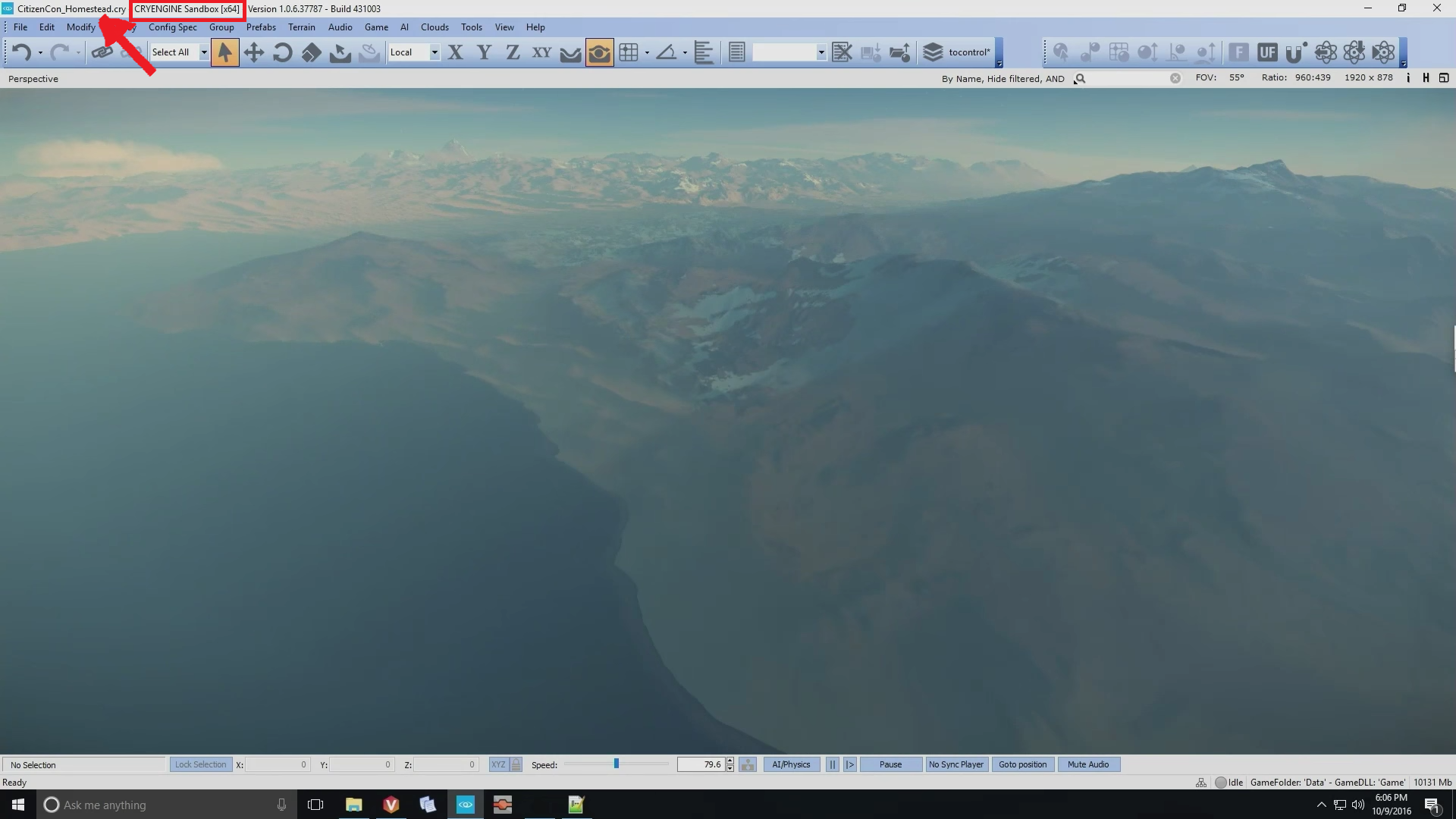Toggle the AI/Physics button
1456x819 pixels.
coord(791,764)
